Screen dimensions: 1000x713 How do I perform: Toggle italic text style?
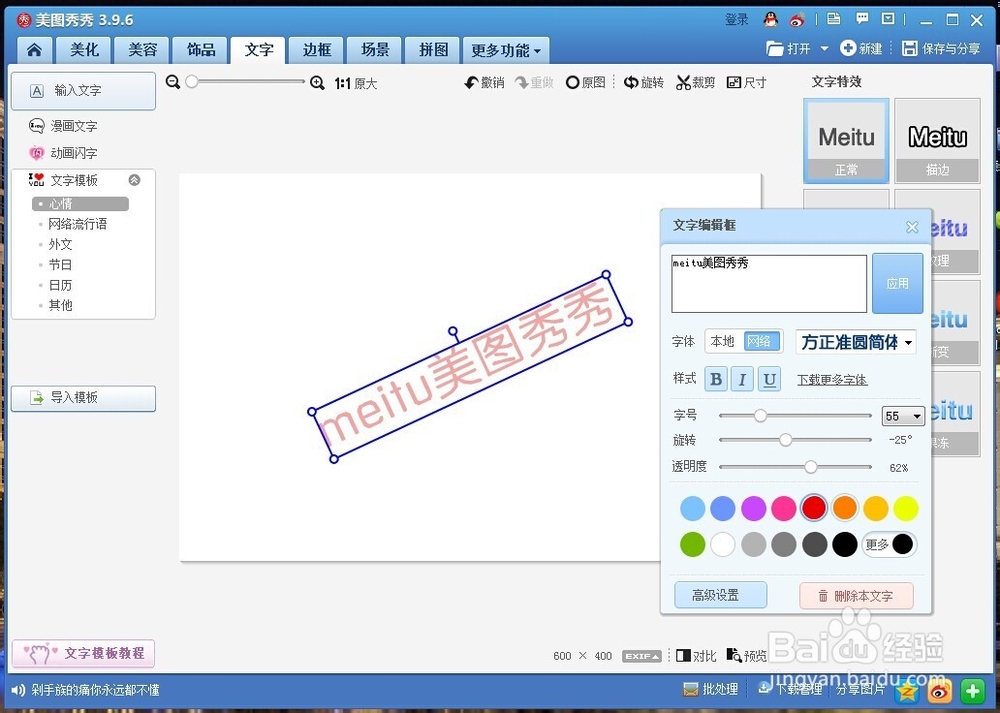tap(741, 379)
